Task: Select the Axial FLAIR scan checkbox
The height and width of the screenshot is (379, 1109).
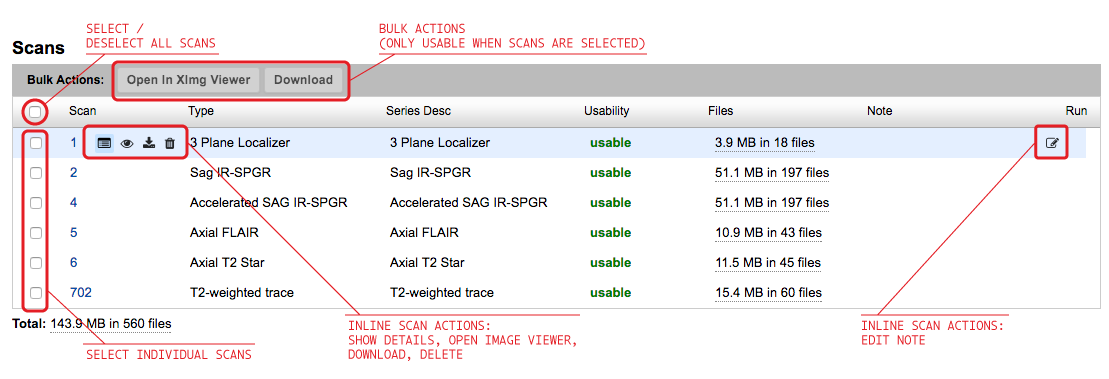Action: [35, 233]
